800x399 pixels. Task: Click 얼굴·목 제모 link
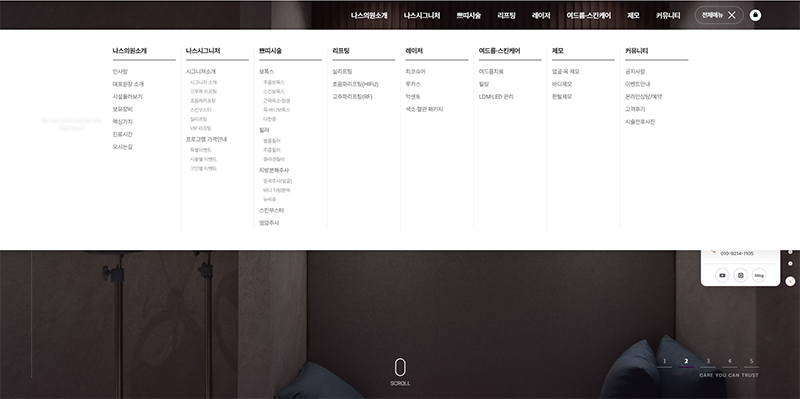(565, 72)
